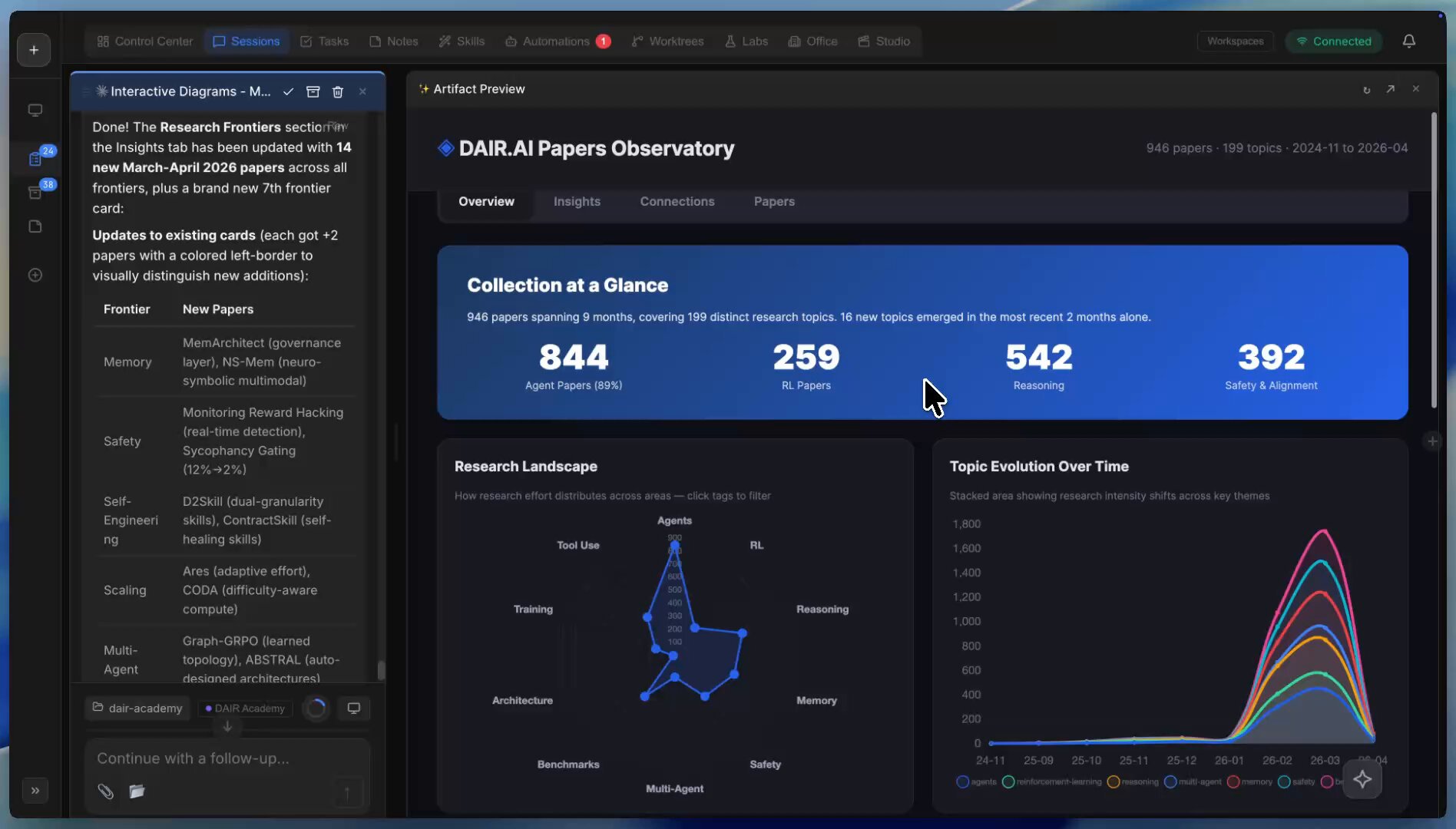Archive the Interactive Diagrams session
Viewport: 1456px width, 829px height.
tap(313, 92)
